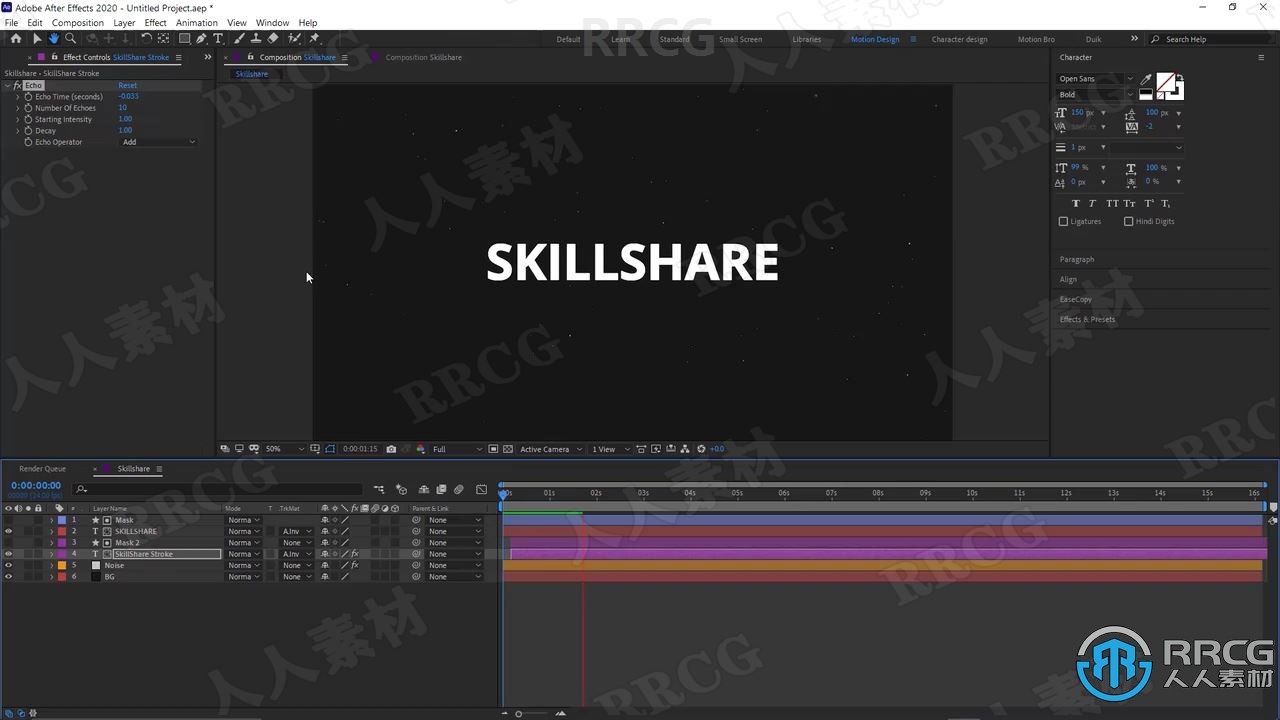Pick the Zoom magnifier tool
Image resolution: width=1280 pixels, height=720 pixels.
click(x=70, y=39)
